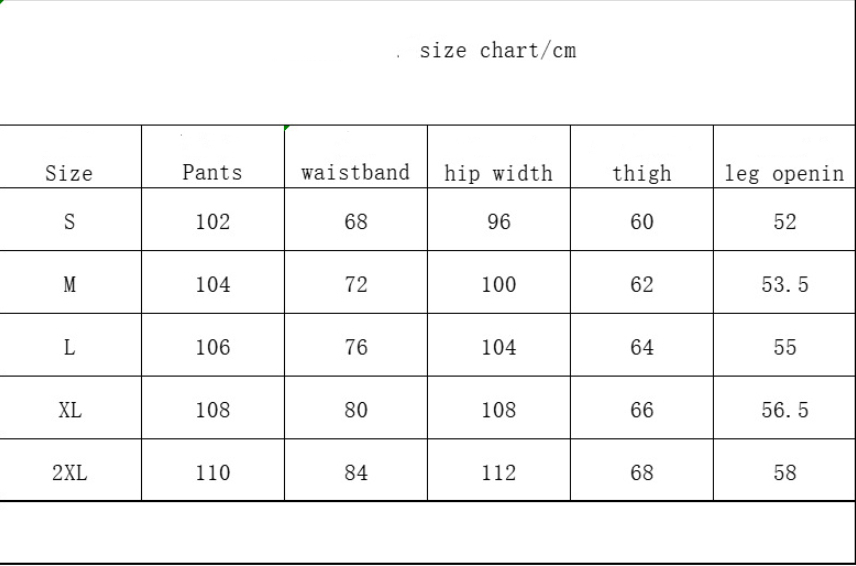Viewport: 856px width, 566px height.
Task: Select the 2XL size row label
Action: tap(69, 473)
